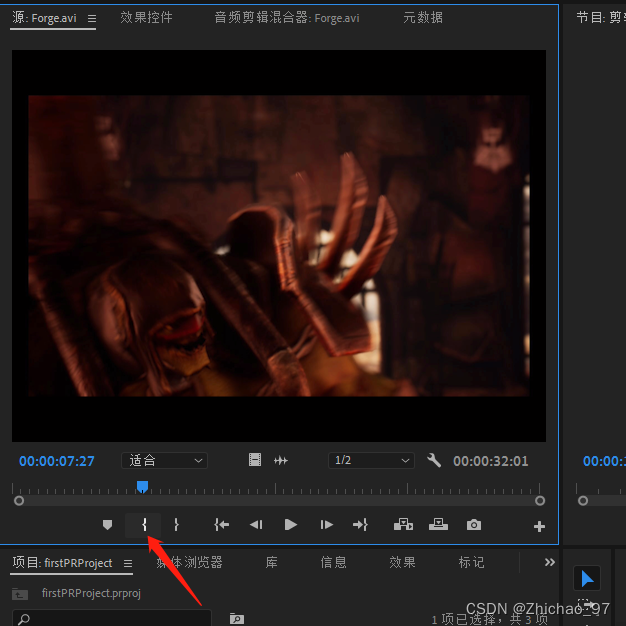Play the Forge.avi clip

coord(291,525)
